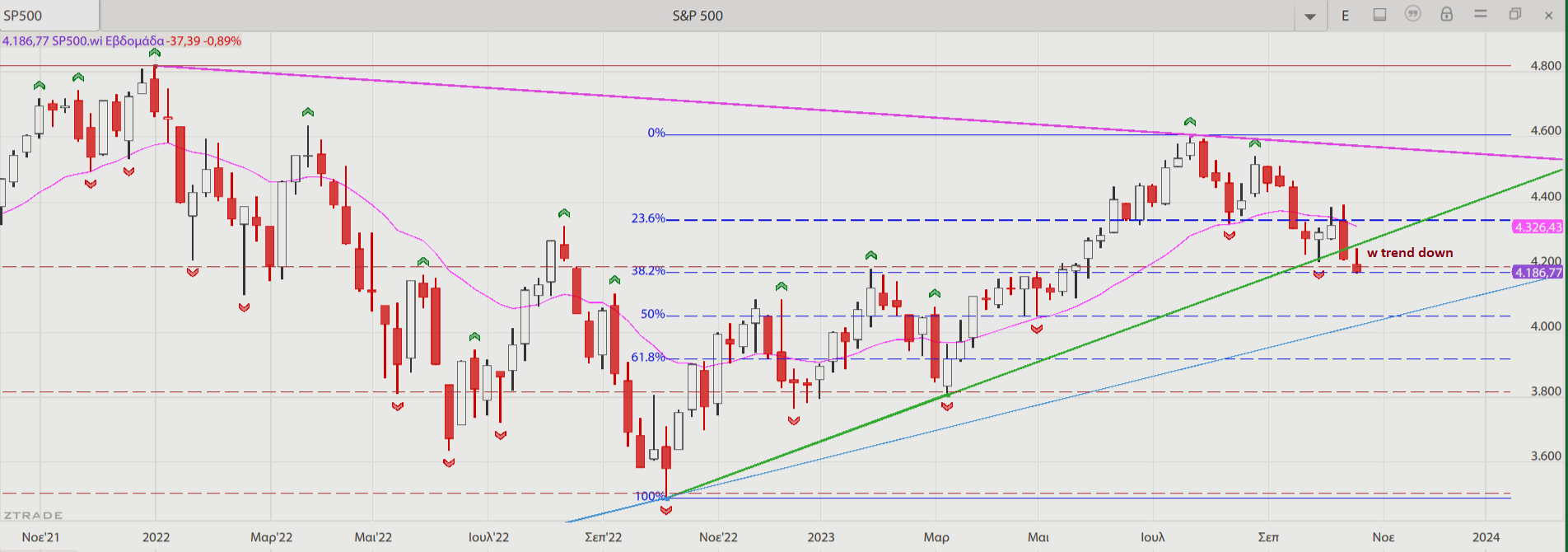
Task: Click the Ιουλ'22 date axis label
Action: tap(488, 537)
